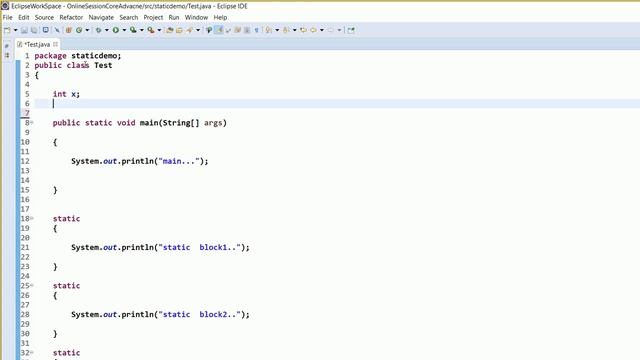The image size is (640, 360).
Task: Expand the Back history dropdown arrow
Action: (322, 30)
